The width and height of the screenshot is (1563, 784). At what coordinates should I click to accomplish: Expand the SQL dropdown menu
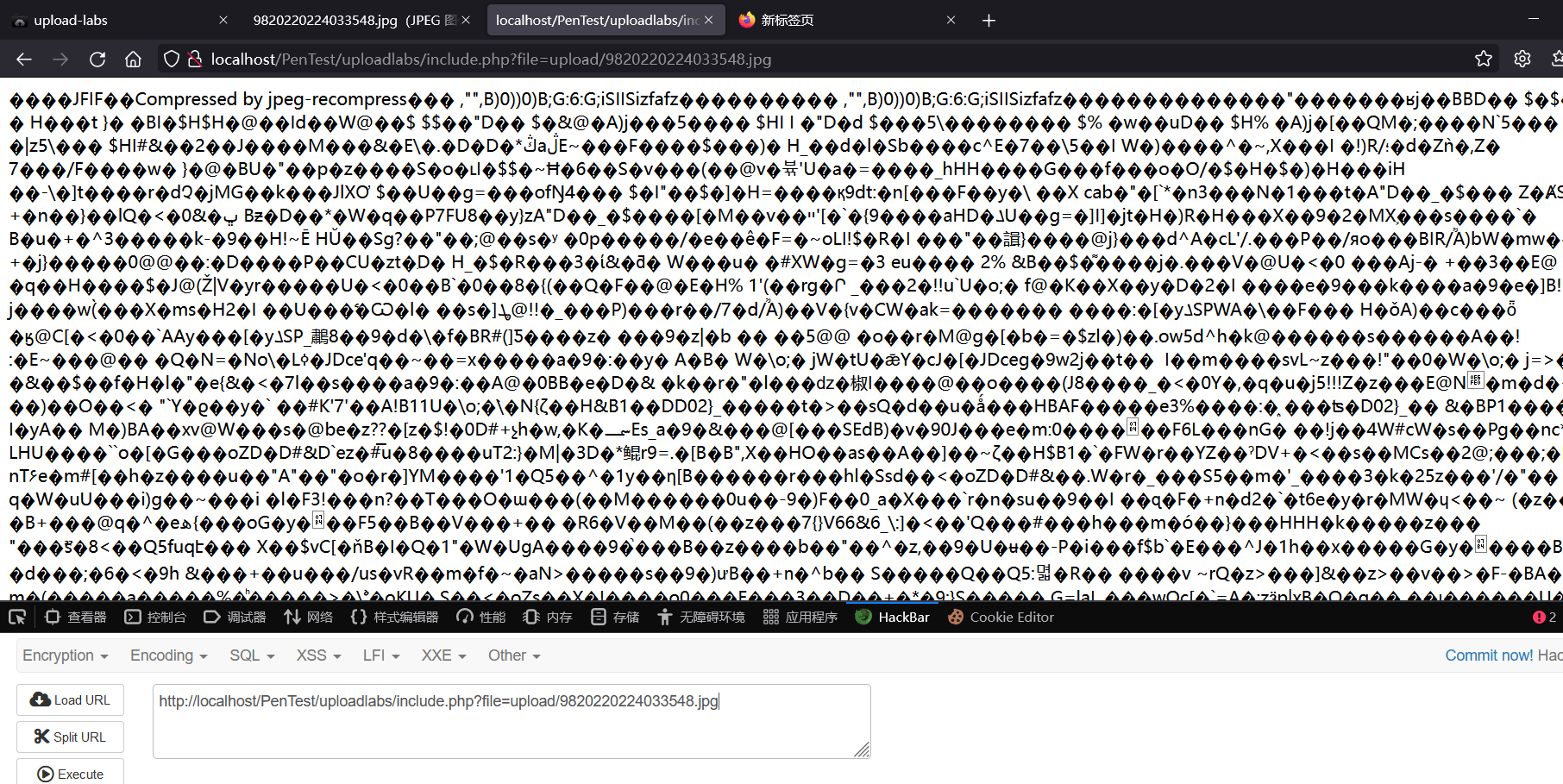(252, 655)
